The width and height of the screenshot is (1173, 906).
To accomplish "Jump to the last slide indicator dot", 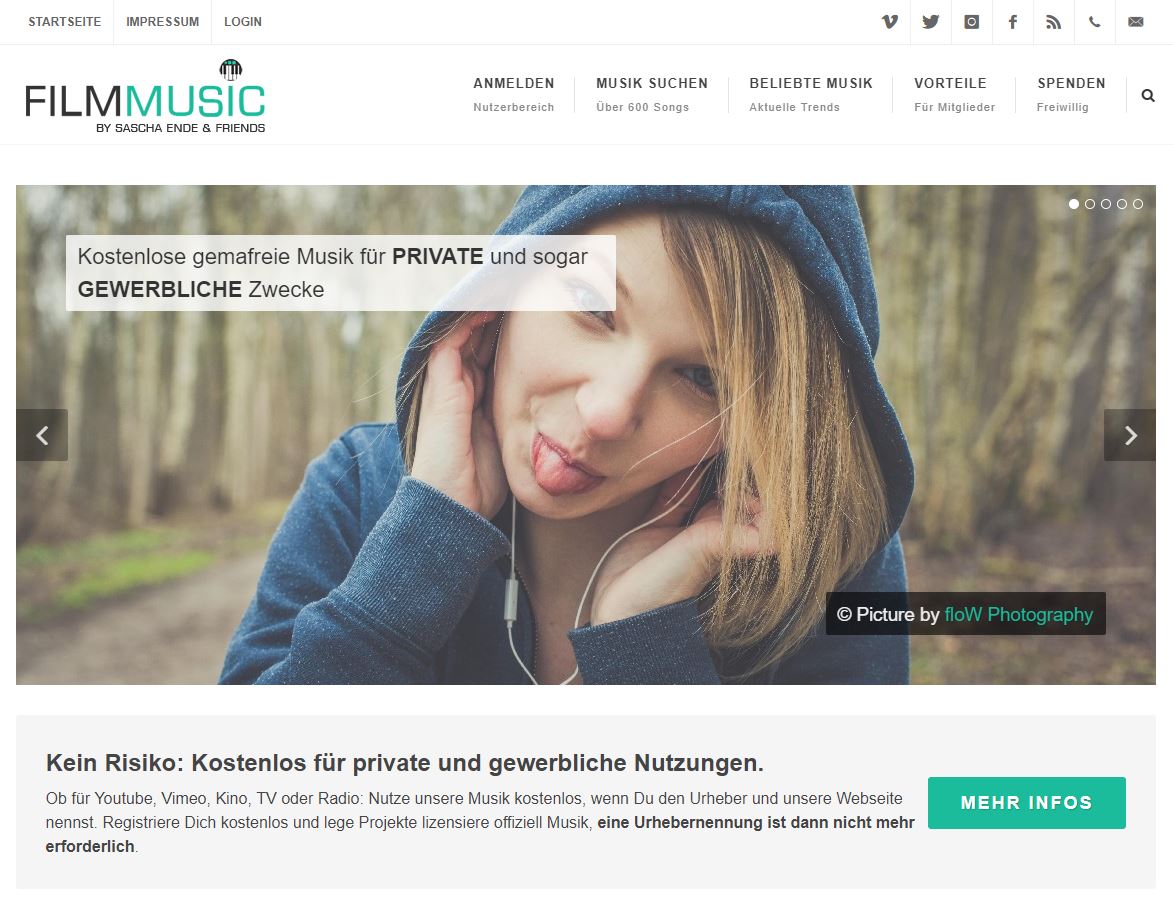I will click(x=1138, y=203).
